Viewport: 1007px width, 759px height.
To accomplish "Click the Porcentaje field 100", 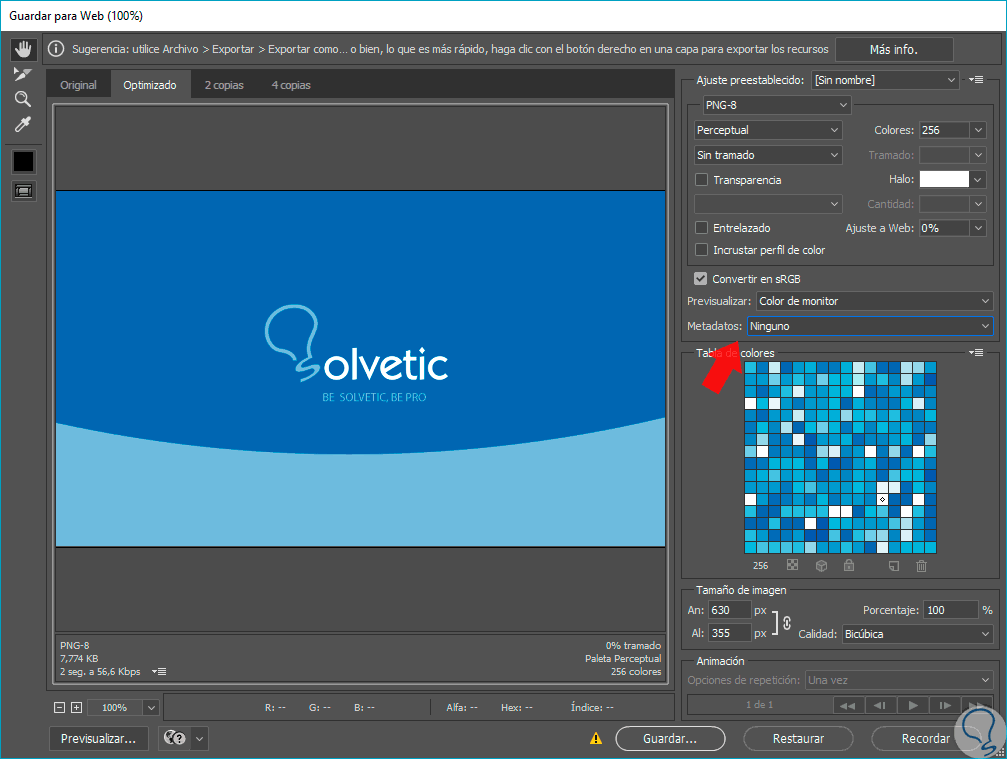I will pos(950,610).
